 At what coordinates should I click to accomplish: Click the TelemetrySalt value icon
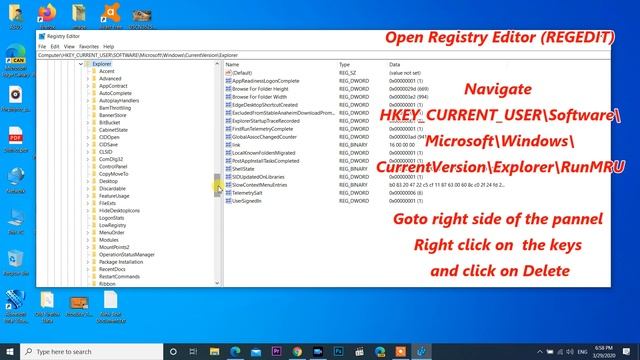(229, 193)
